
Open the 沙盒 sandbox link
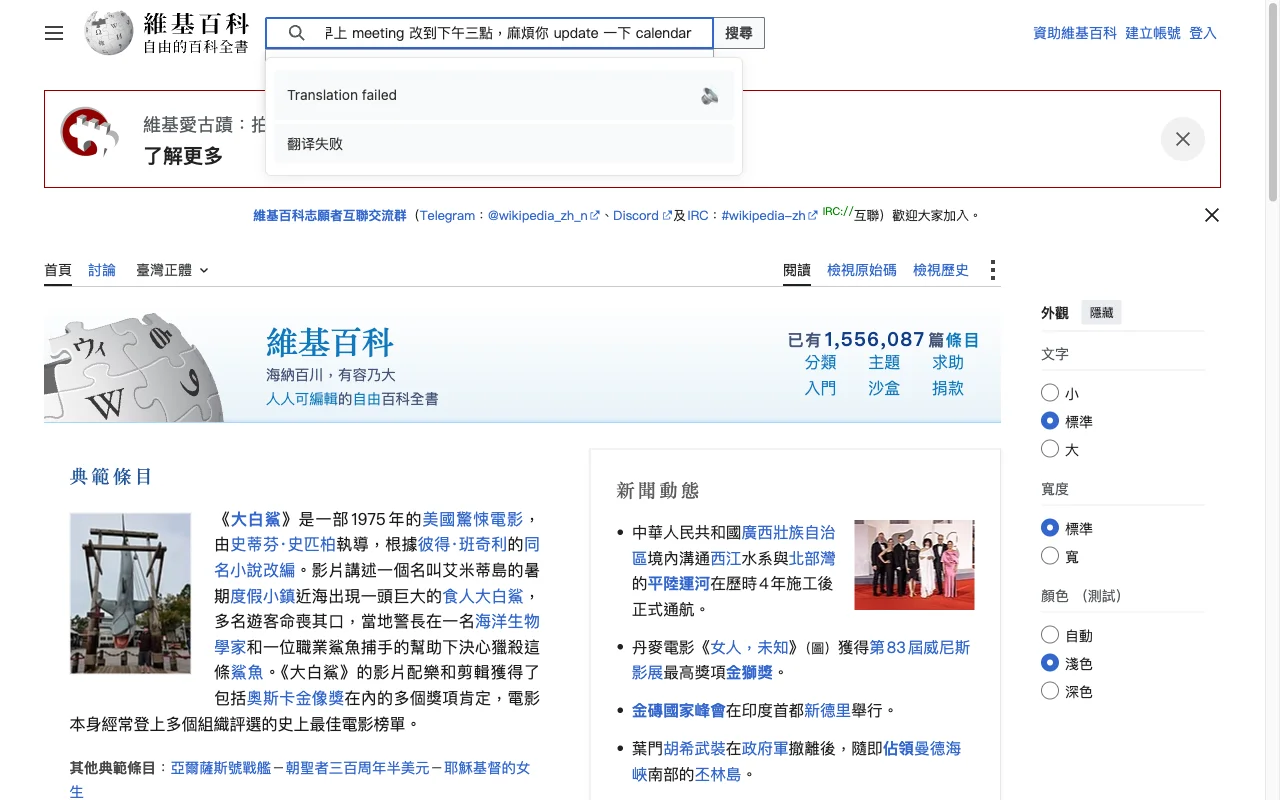[884, 388]
